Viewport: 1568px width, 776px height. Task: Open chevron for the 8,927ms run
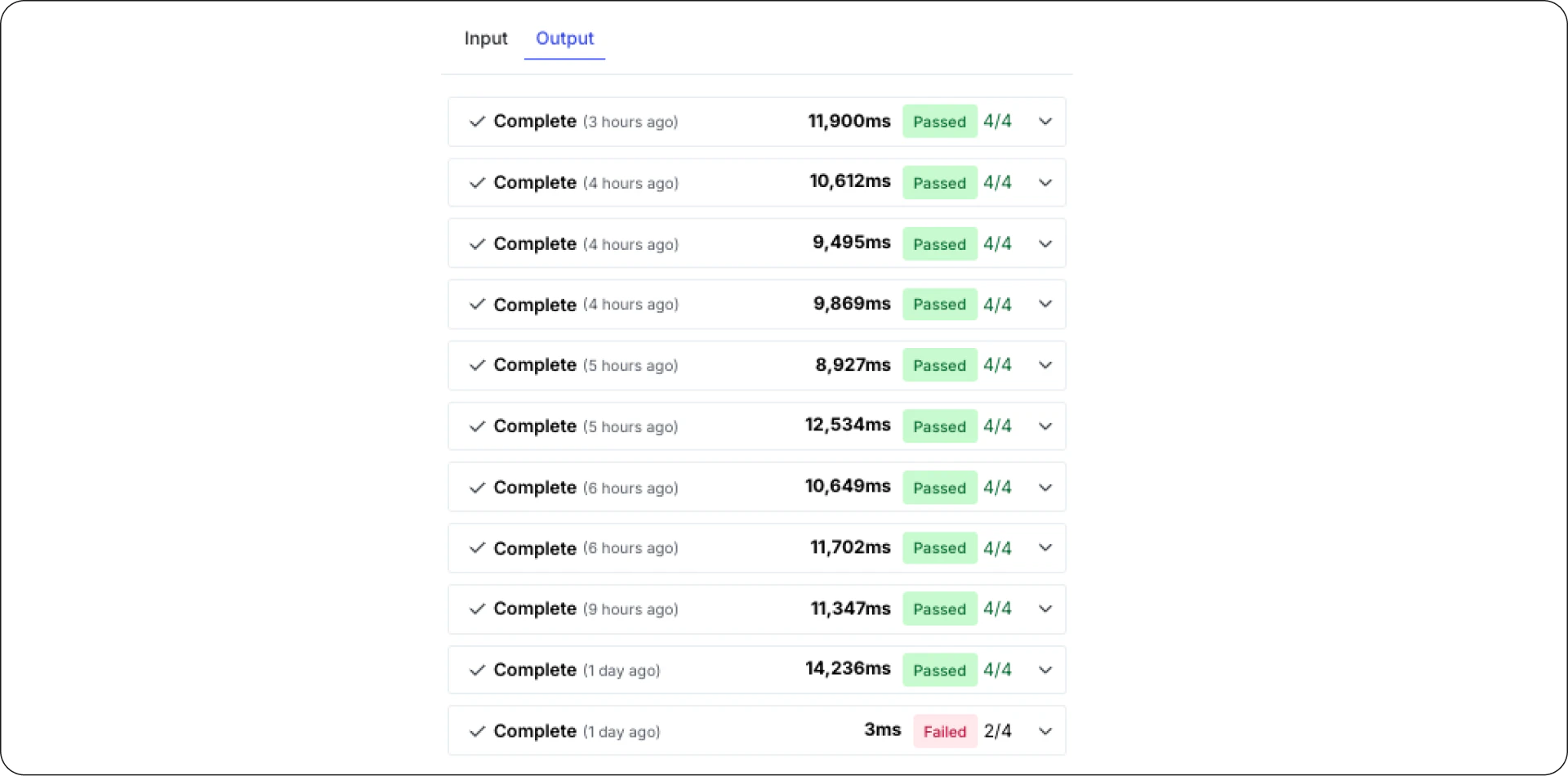(x=1045, y=365)
